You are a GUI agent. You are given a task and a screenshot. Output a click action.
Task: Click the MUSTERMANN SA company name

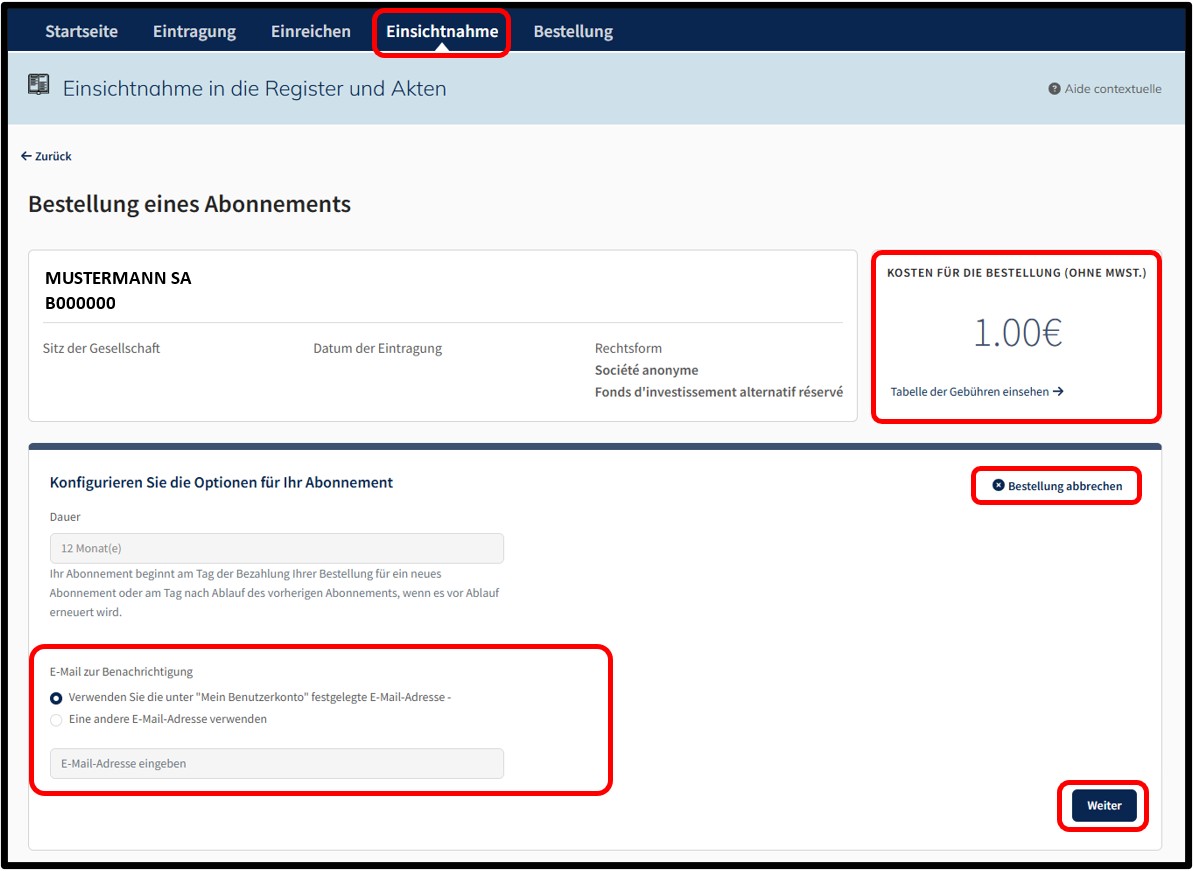[118, 278]
